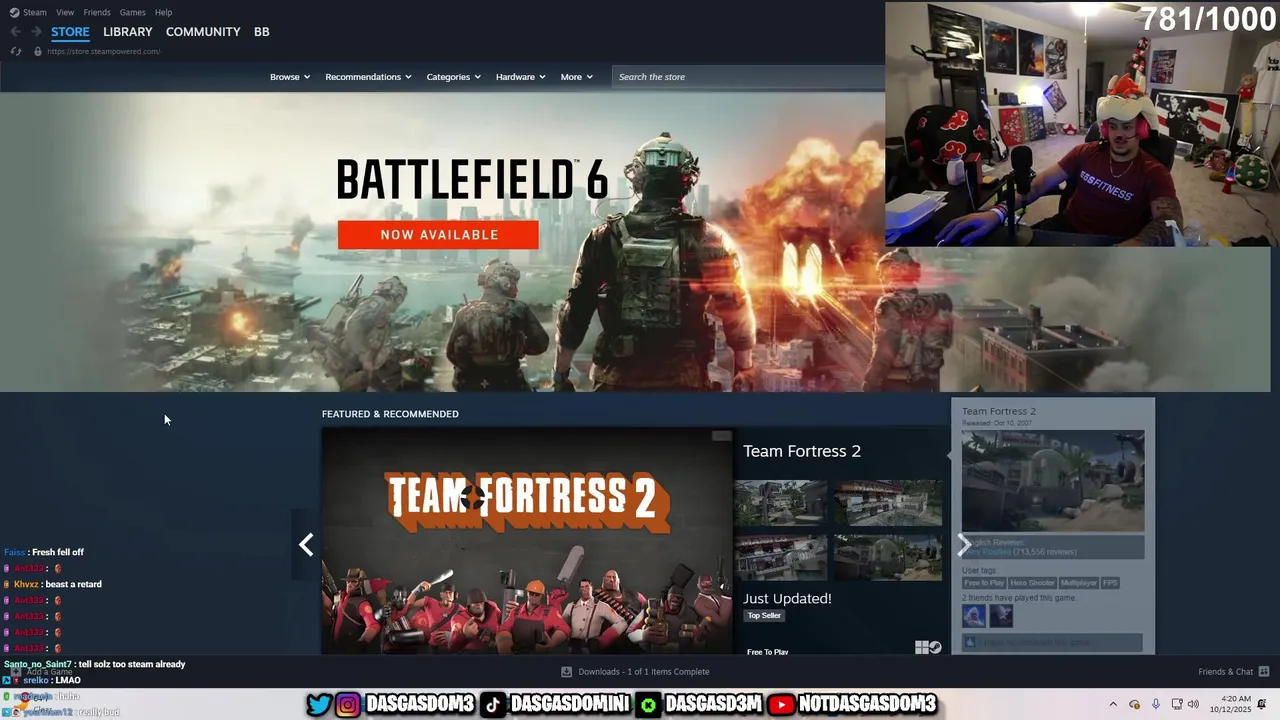
Task: Click the Steam platform icon on the TF2 card
Action: pos(935,647)
